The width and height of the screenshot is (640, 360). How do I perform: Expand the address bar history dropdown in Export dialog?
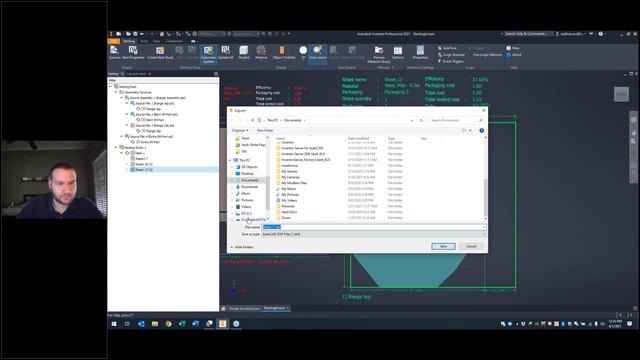pos(411,120)
